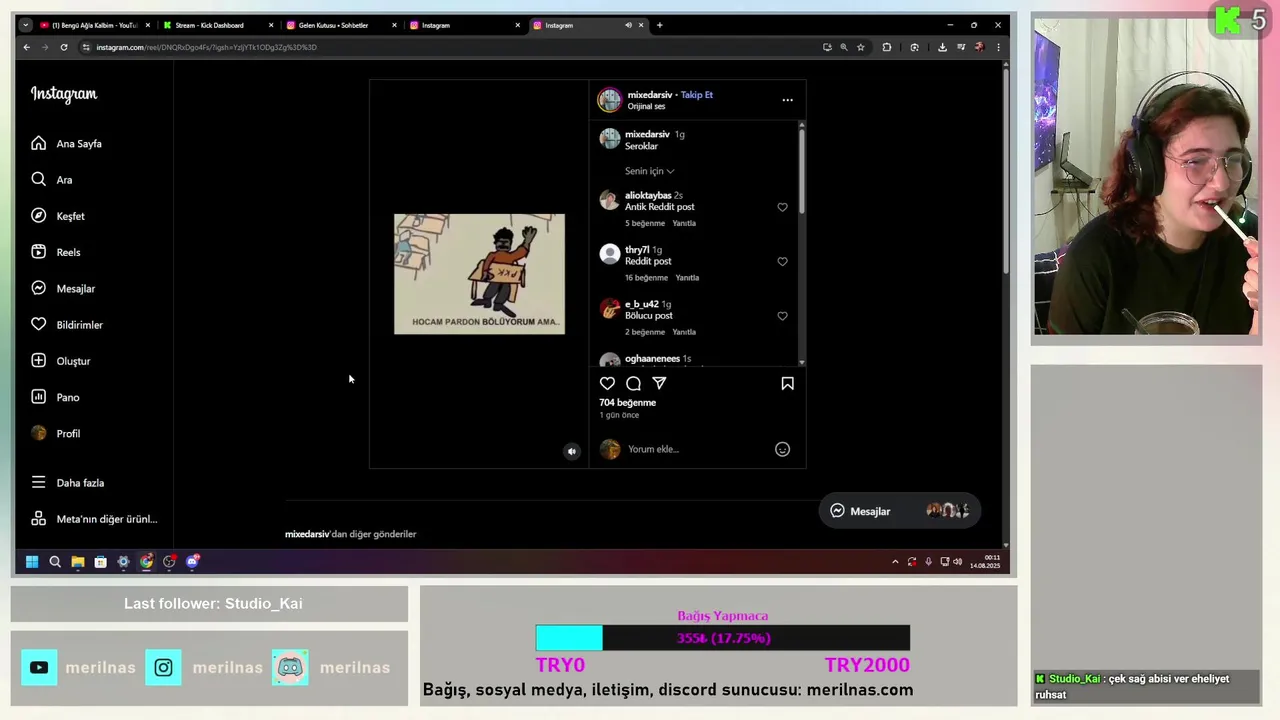The width and height of the screenshot is (1280, 720).
Task: Open the floating Mesajlar button
Action: coord(899,511)
